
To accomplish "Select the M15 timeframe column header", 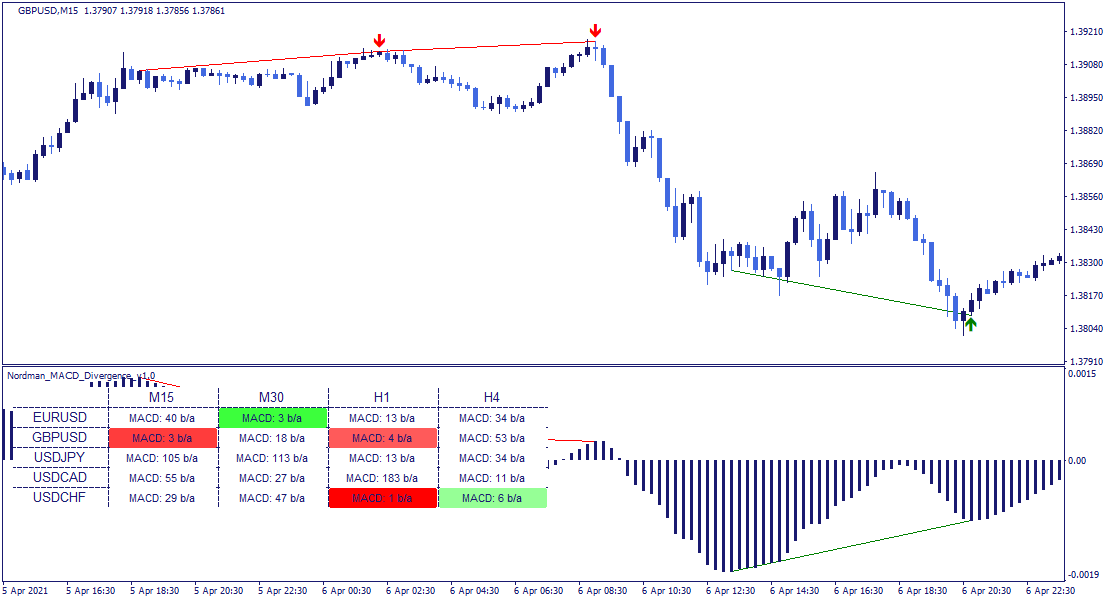I will click(162, 398).
